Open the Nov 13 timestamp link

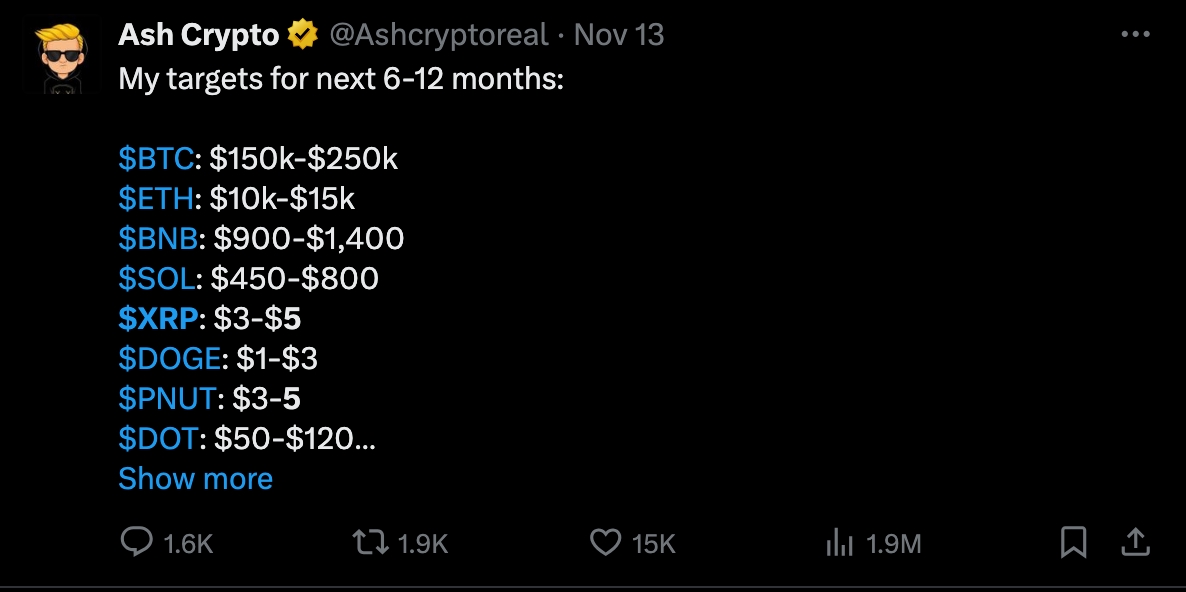pos(617,34)
